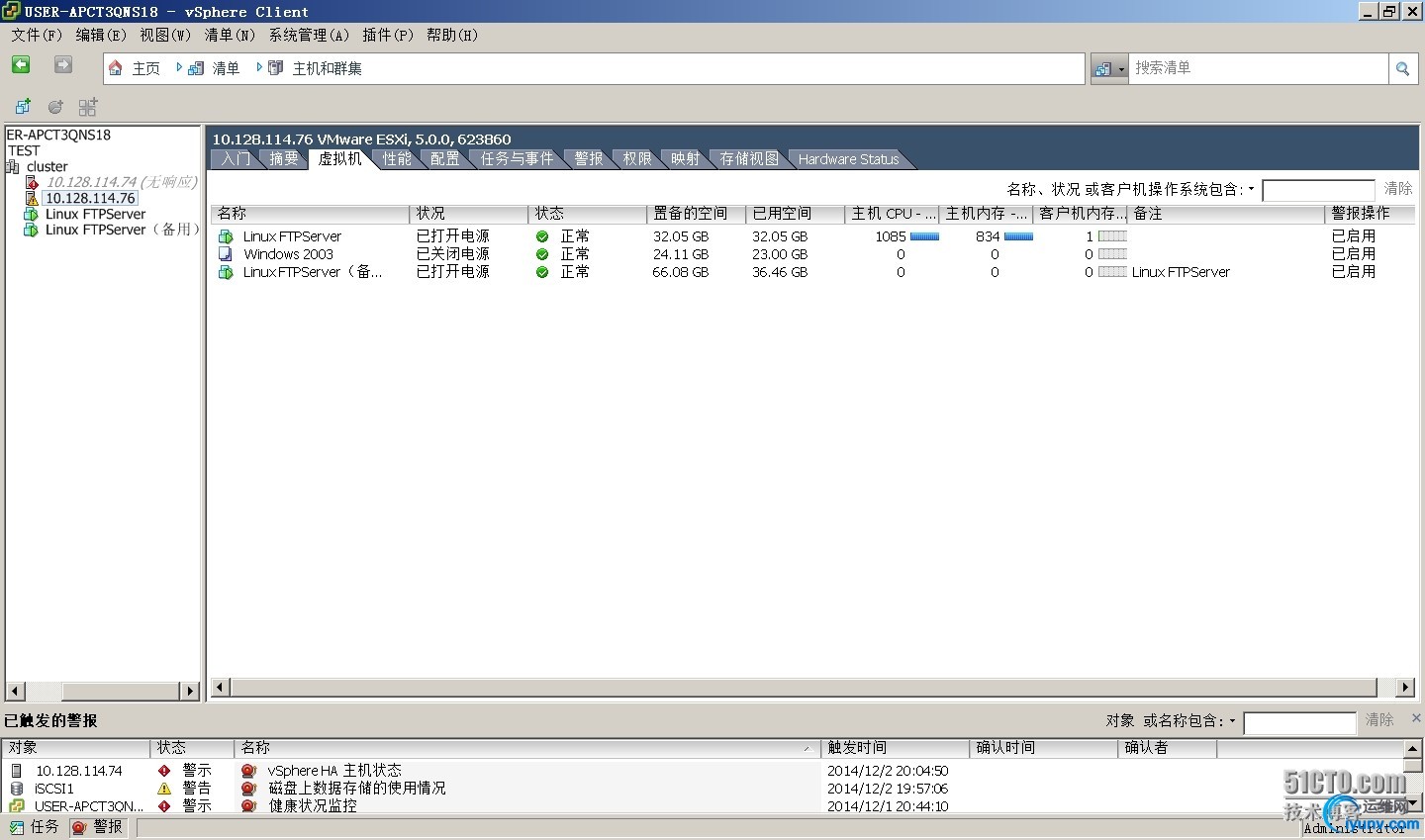Switch to the 性能 tab
Screen dimensions: 1425x840
tap(397, 159)
